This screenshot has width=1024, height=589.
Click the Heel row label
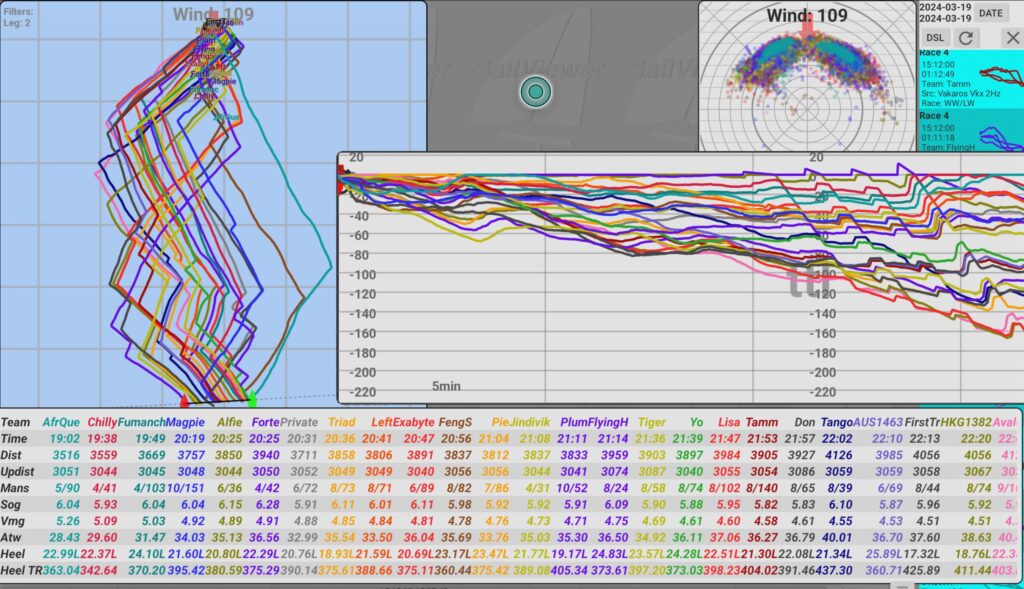(12, 554)
